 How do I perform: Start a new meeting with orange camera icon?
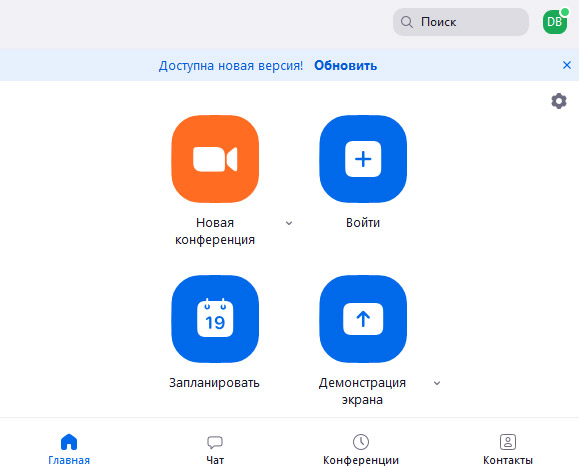pos(215,159)
